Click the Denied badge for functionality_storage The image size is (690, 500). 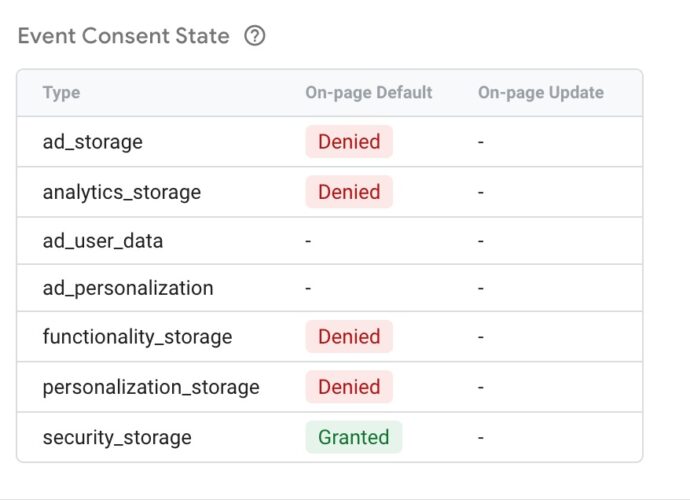[x=349, y=337]
